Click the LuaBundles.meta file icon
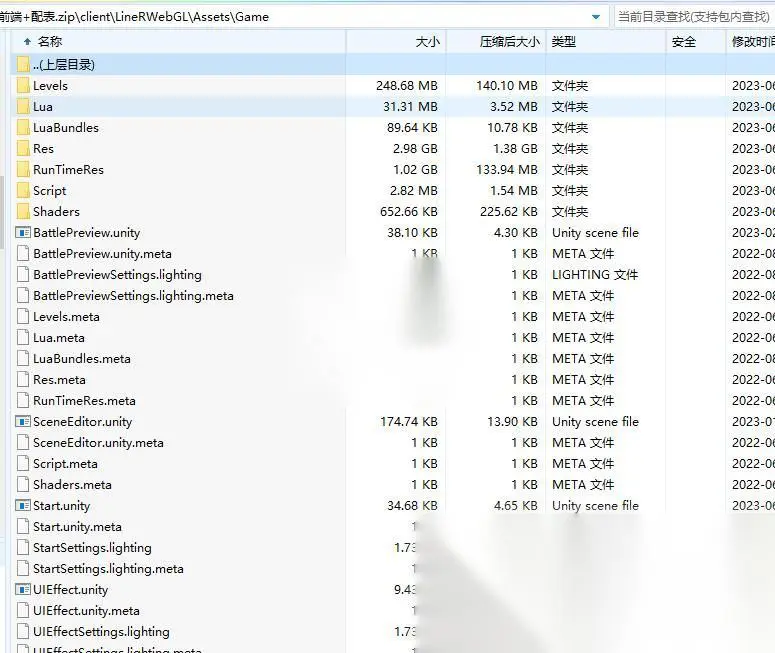The image size is (775, 653). pyautogui.click(x=23, y=358)
